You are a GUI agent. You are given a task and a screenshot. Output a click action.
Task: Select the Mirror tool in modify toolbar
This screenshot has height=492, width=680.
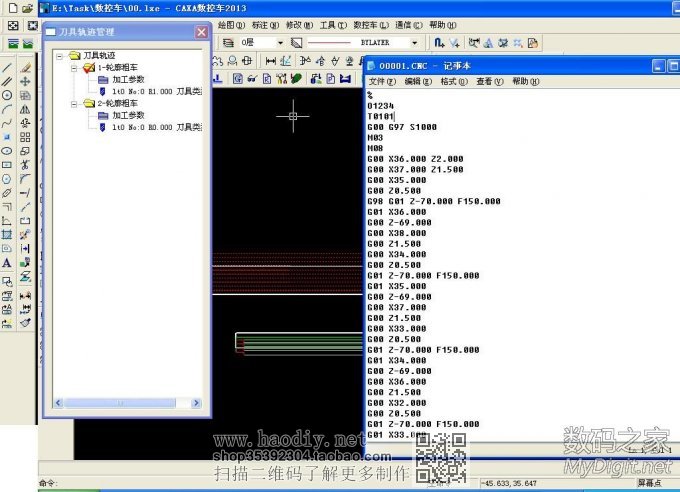point(25,109)
